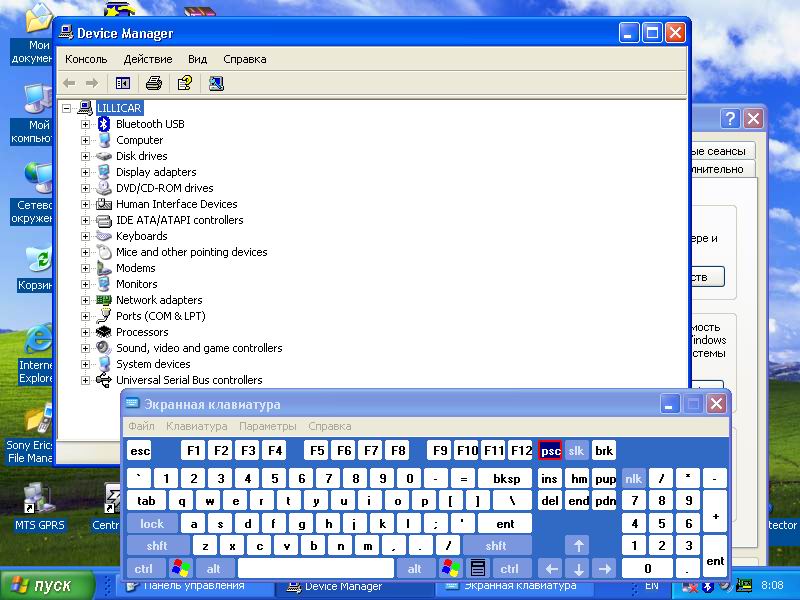Click the Show/Hide Console Tree toolbar icon
This screenshot has height=600, width=800.
[x=123, y=83]
